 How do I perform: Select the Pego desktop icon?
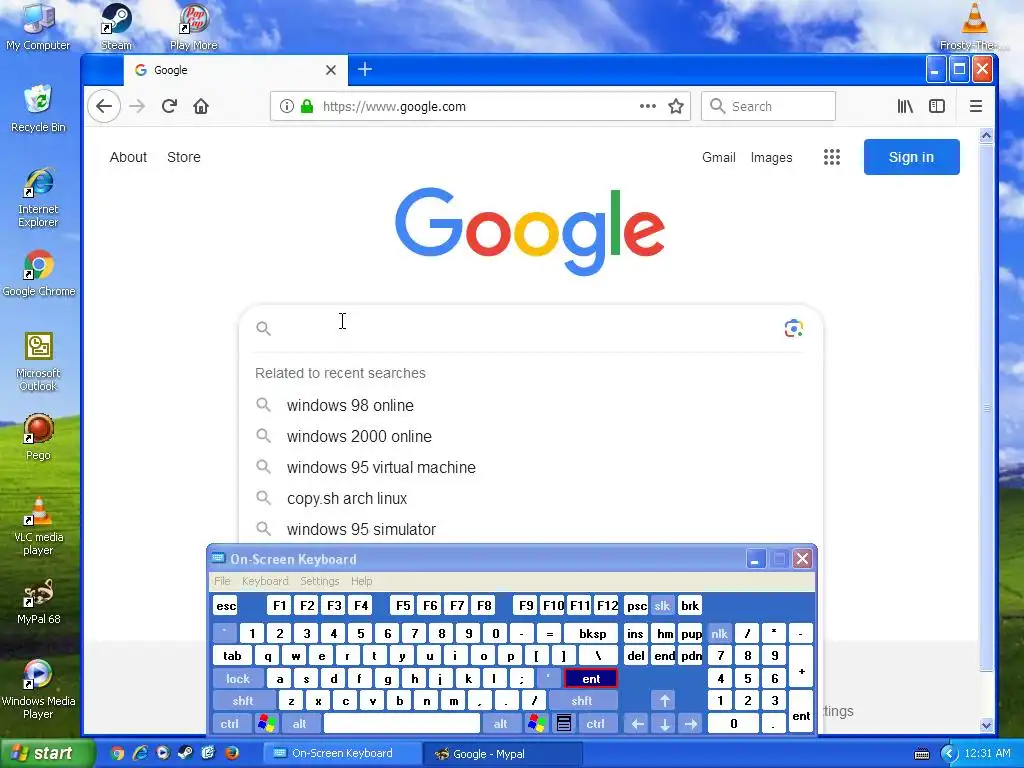(x=38, y=436)
